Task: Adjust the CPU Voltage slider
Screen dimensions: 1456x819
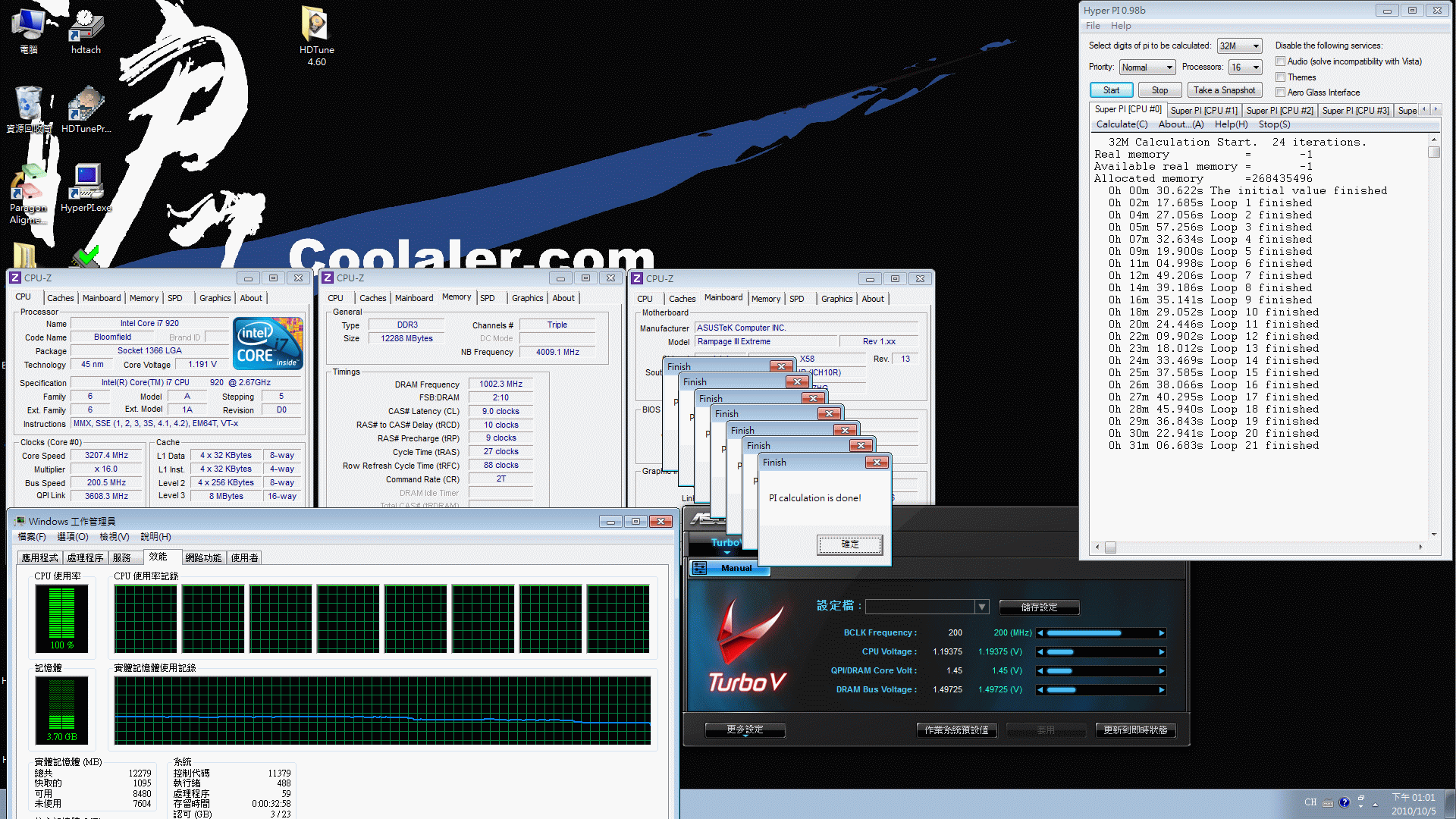Action: click(1101, 652)
